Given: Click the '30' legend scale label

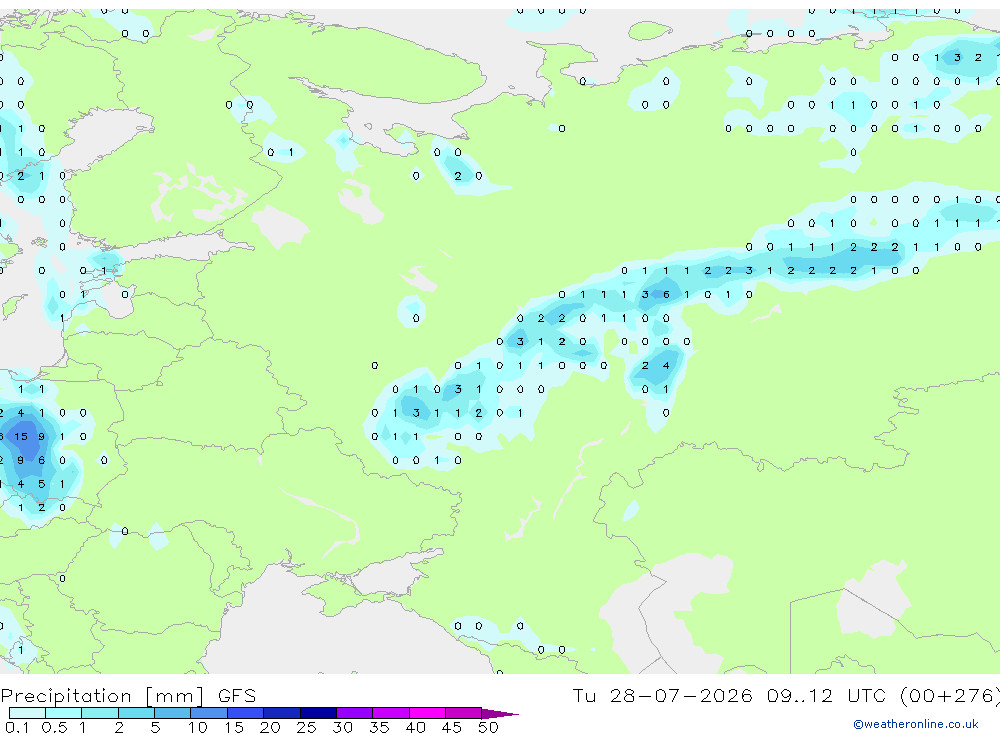Looking at the screenshot, I should click(342, 727).
